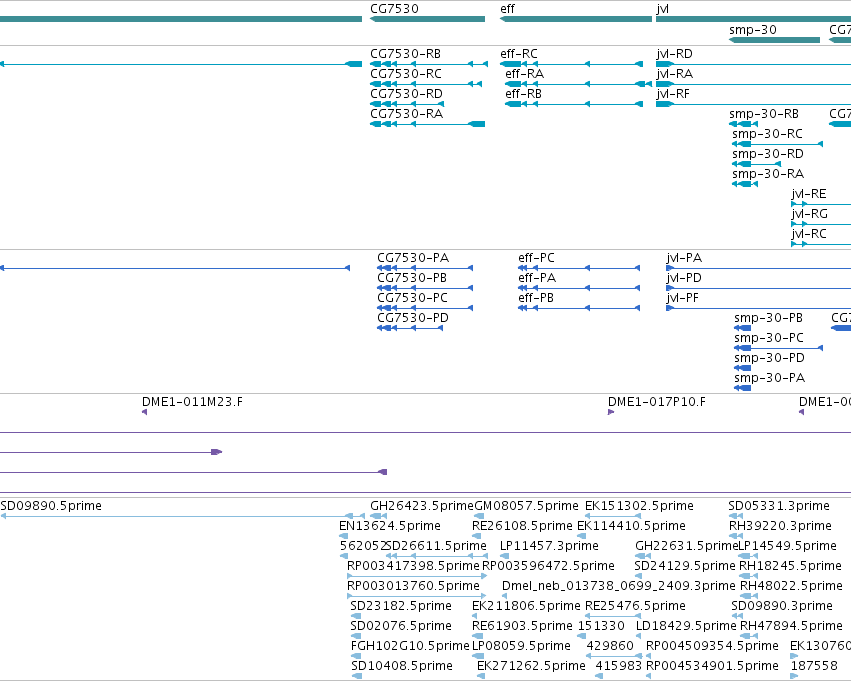Screen dimensions: 851x681
Task: Select transcript CG7530-RB
Action: click(405, 54)
